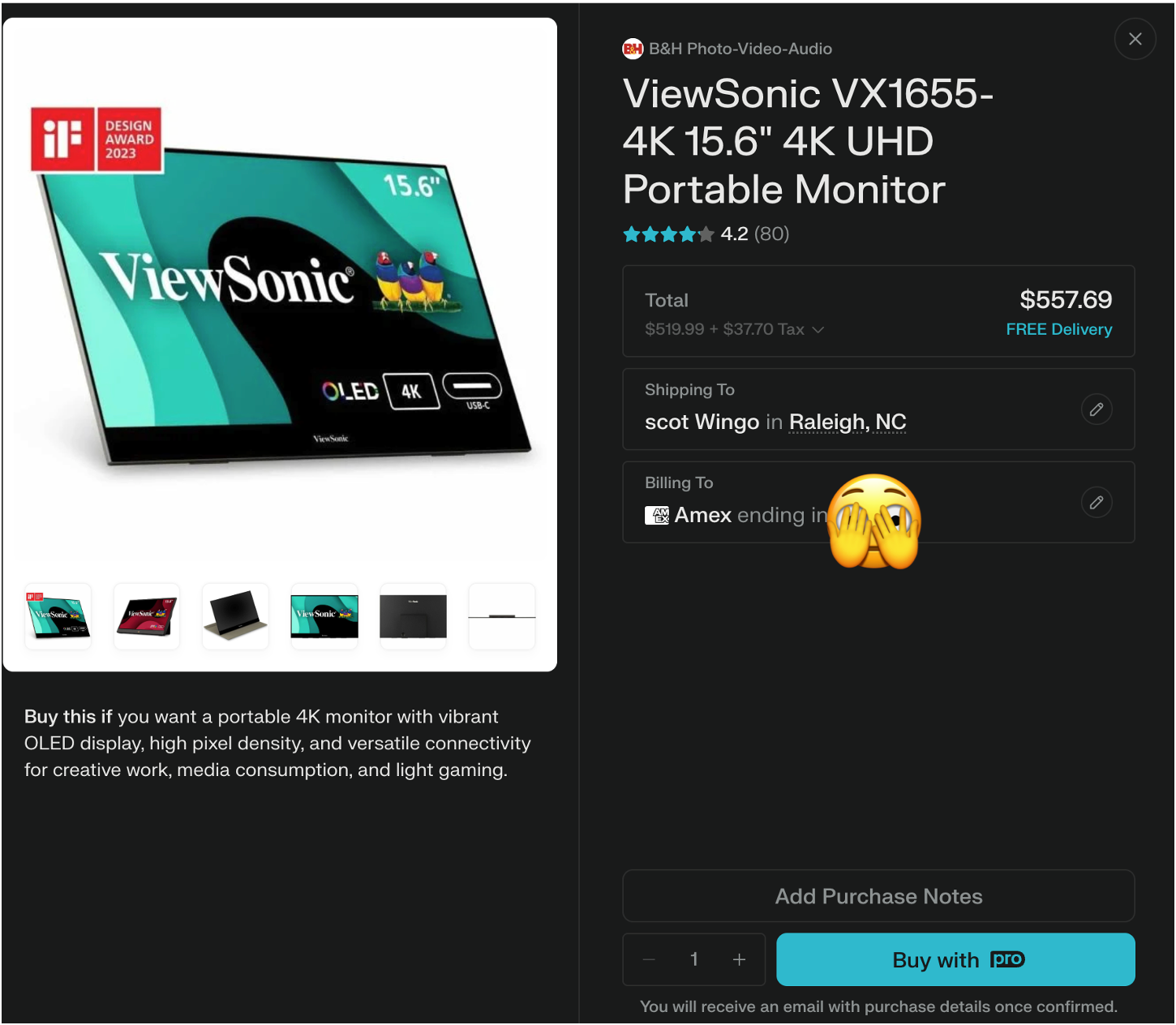
Task: Click the Amex card icon
Action: click(656, 515)
